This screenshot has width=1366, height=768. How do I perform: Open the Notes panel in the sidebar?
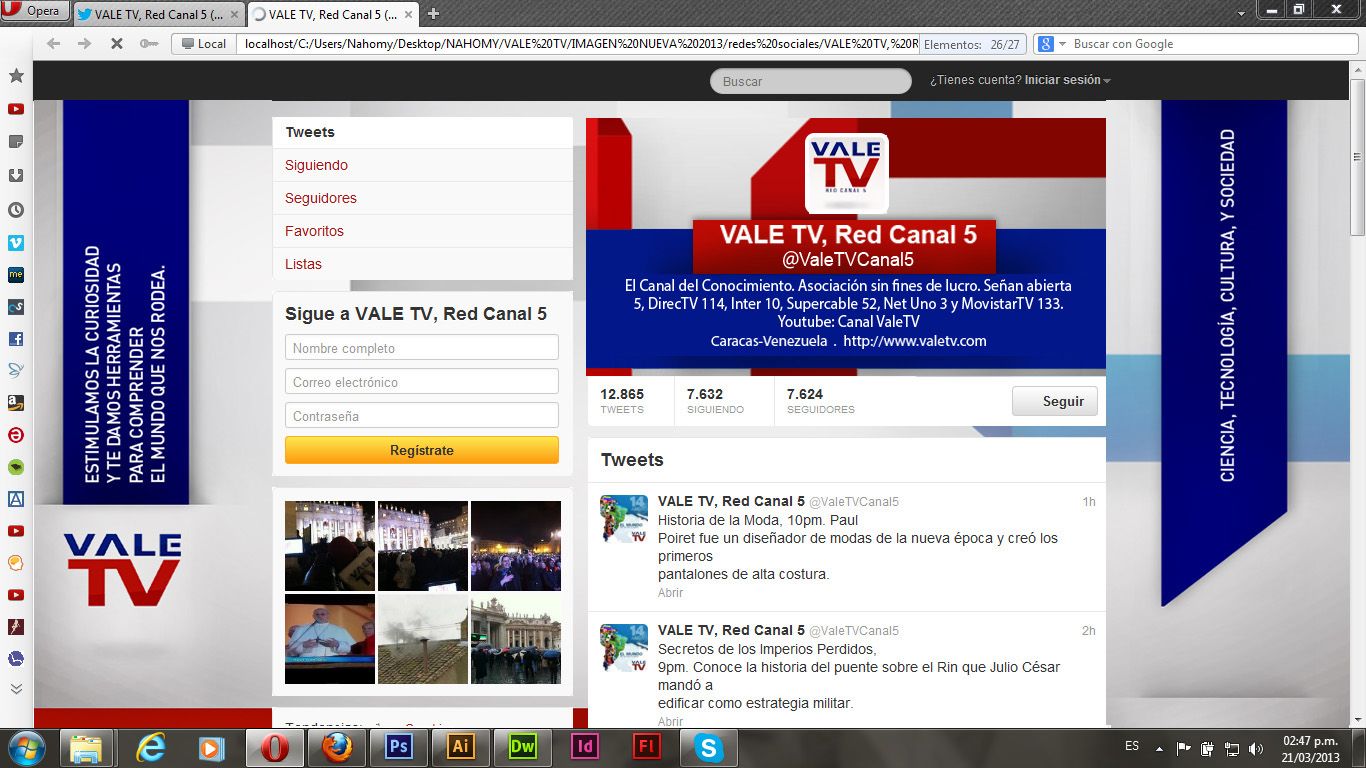click(16, 142)
